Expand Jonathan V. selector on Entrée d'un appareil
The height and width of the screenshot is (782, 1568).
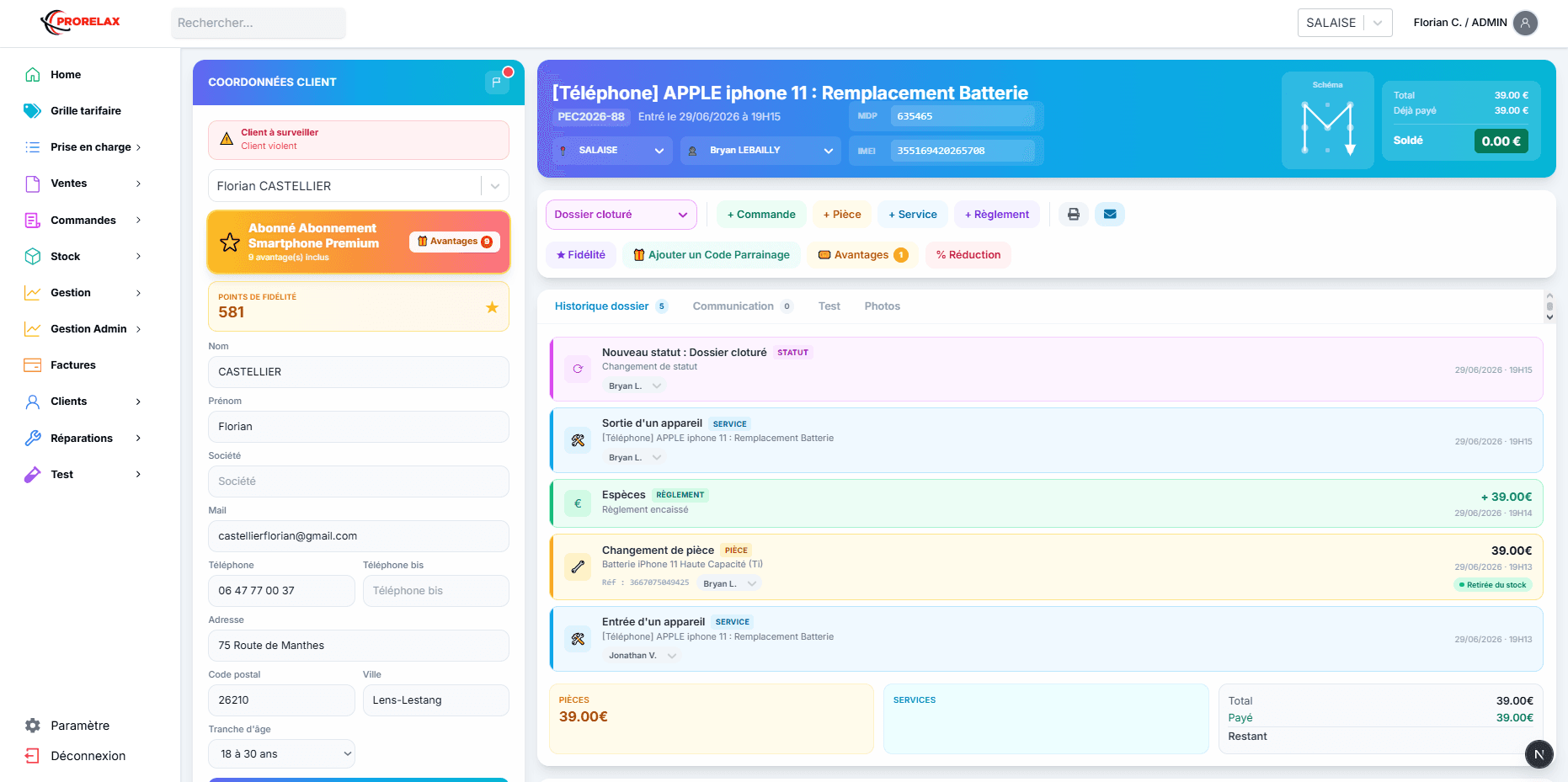643,655
